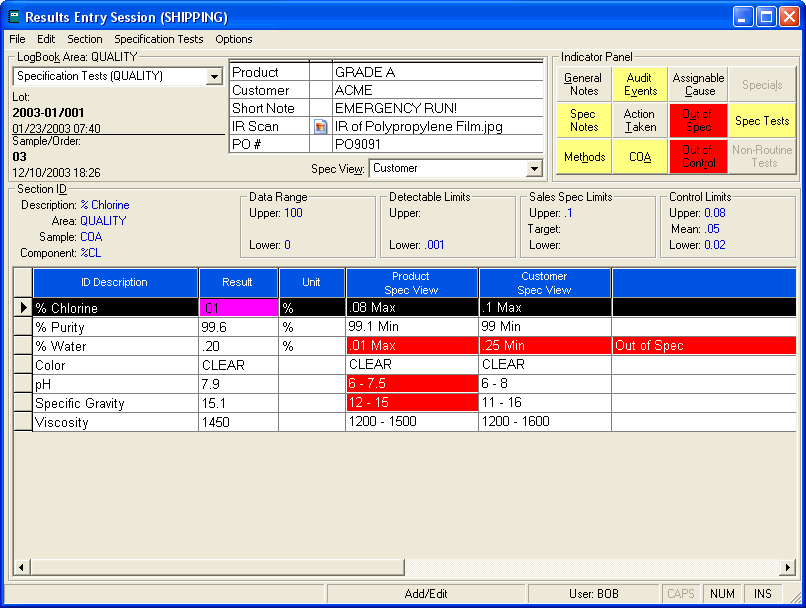Select the Viscosity row selector box

(23, 422)
